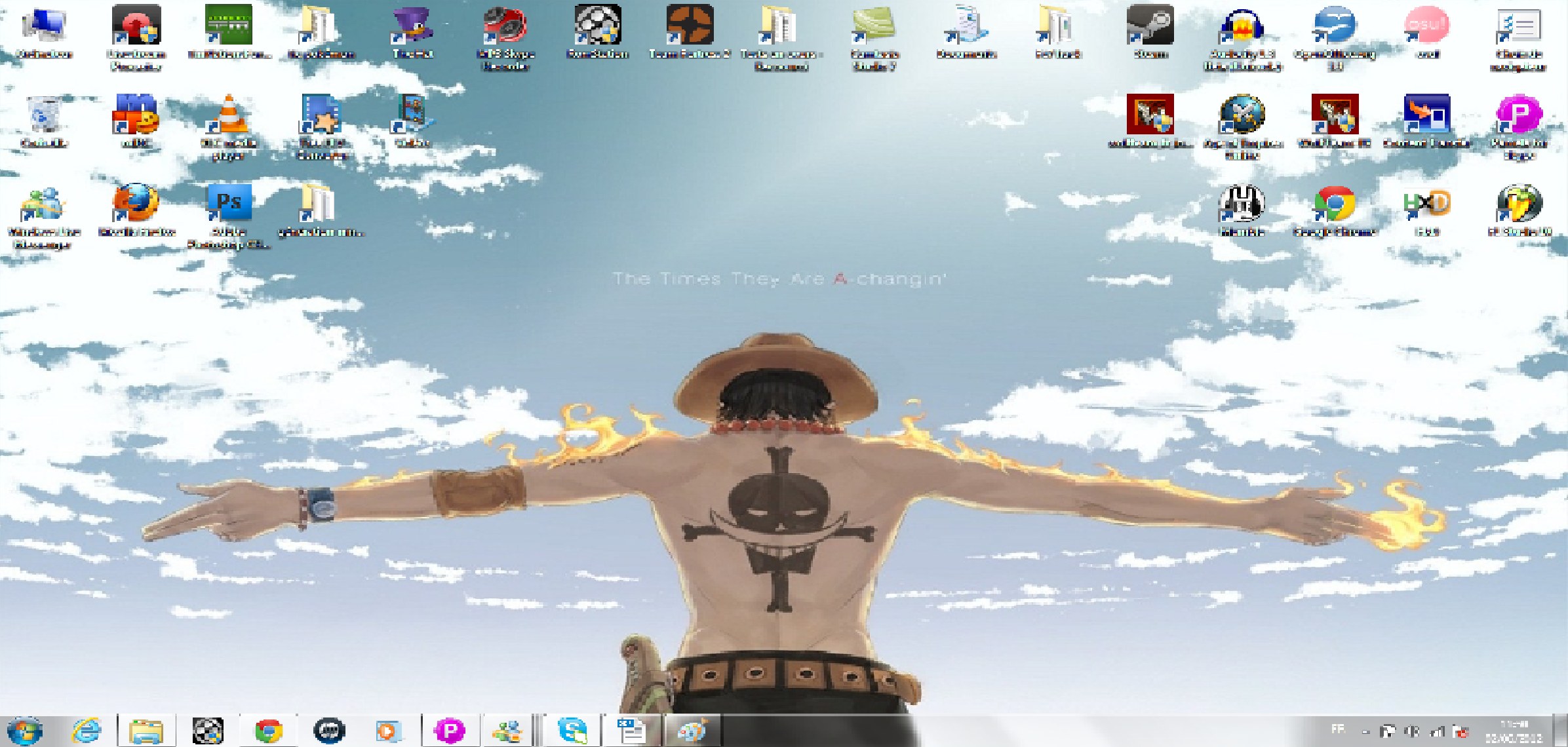1568x747 pixels.
Task: Launch OpenOffice.org desktop shortcut
Action: point(1335,38)
